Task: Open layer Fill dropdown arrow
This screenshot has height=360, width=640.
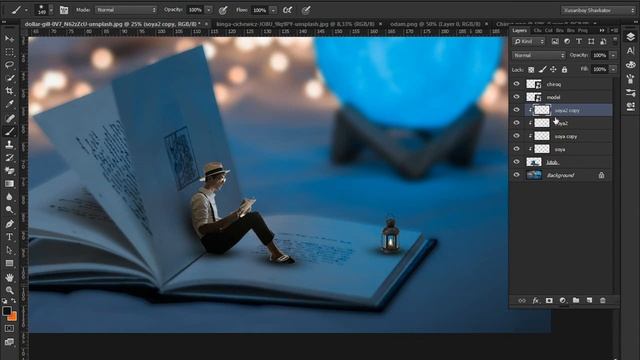Action: 613,69
